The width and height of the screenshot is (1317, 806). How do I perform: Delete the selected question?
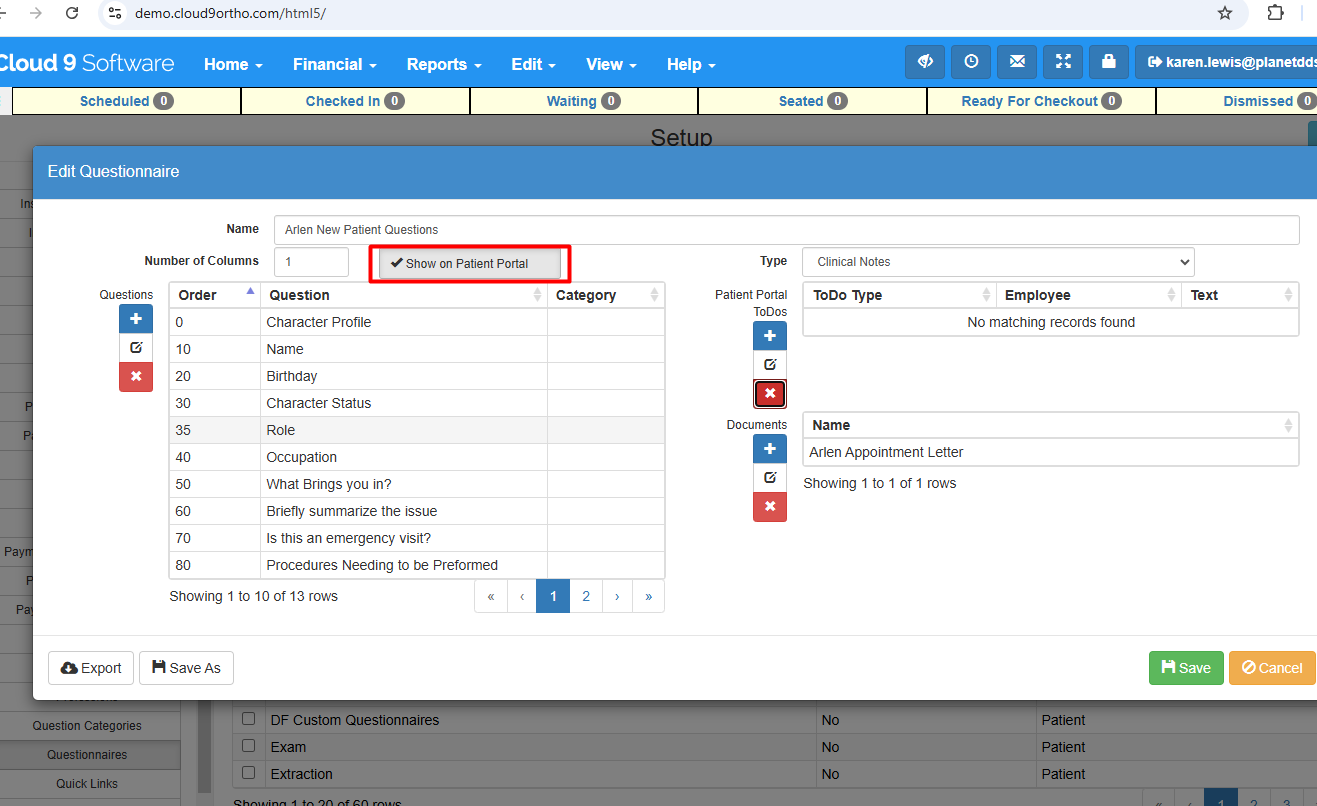point(136,377)
